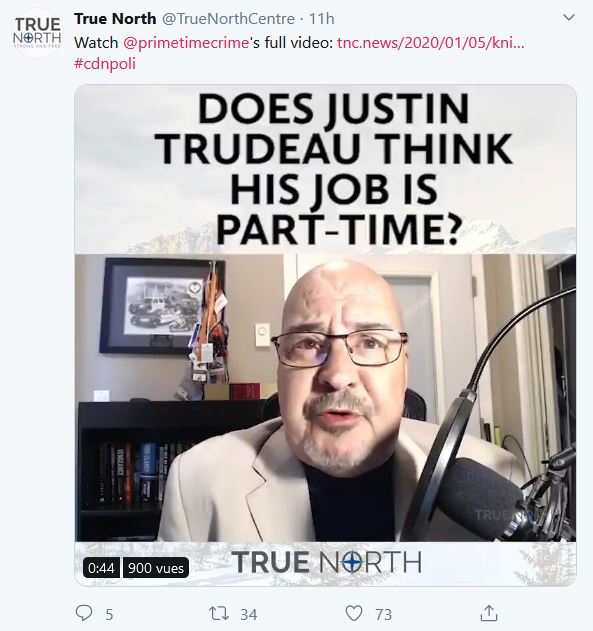Retweet using the retweet arrows icon
This screenshot has width=593, height=631.
coord(219,613)
